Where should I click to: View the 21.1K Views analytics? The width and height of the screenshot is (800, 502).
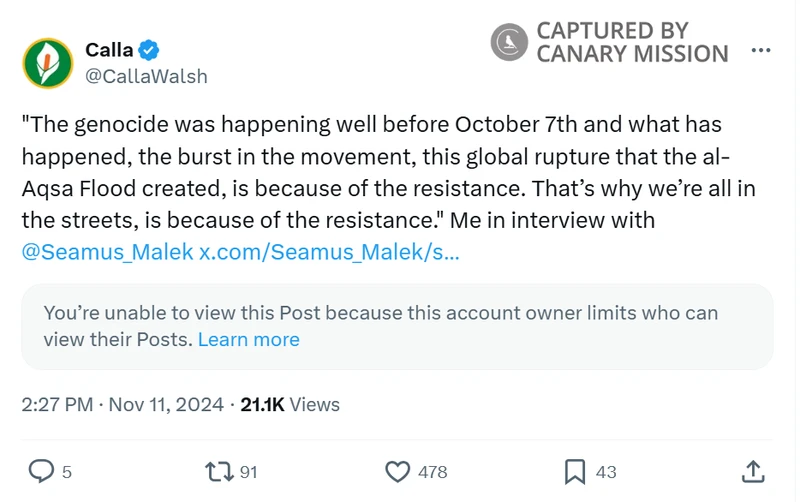290,405
